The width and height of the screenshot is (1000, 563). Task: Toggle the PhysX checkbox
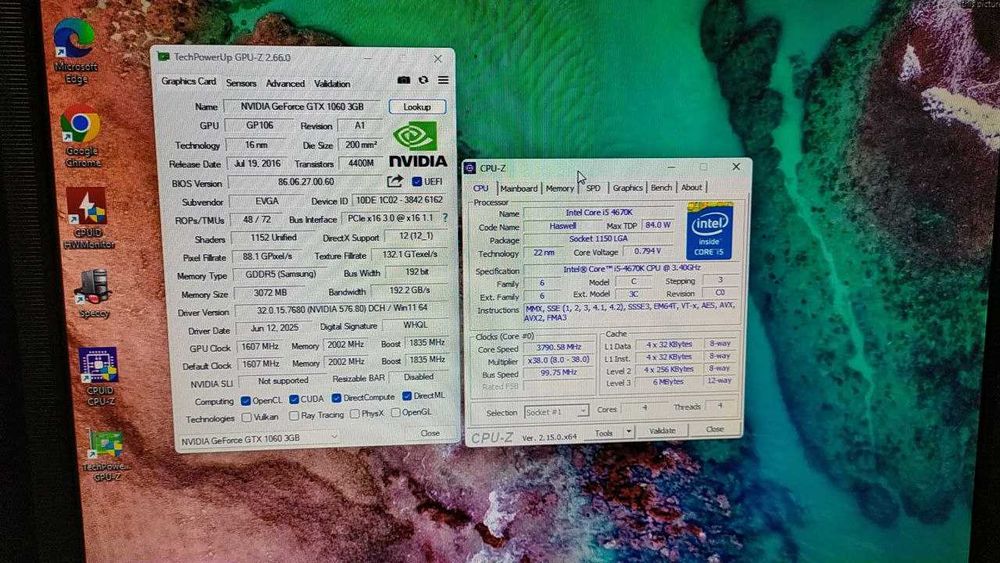[355, 414]
